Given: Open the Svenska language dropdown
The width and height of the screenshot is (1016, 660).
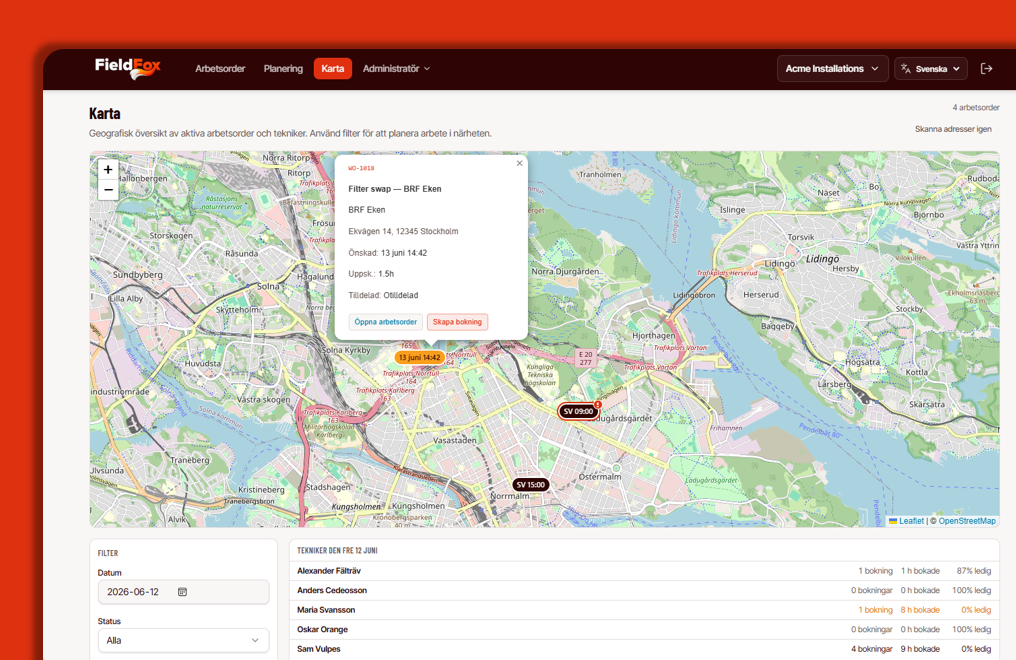Looking at the screenshot, I should 931,69.
